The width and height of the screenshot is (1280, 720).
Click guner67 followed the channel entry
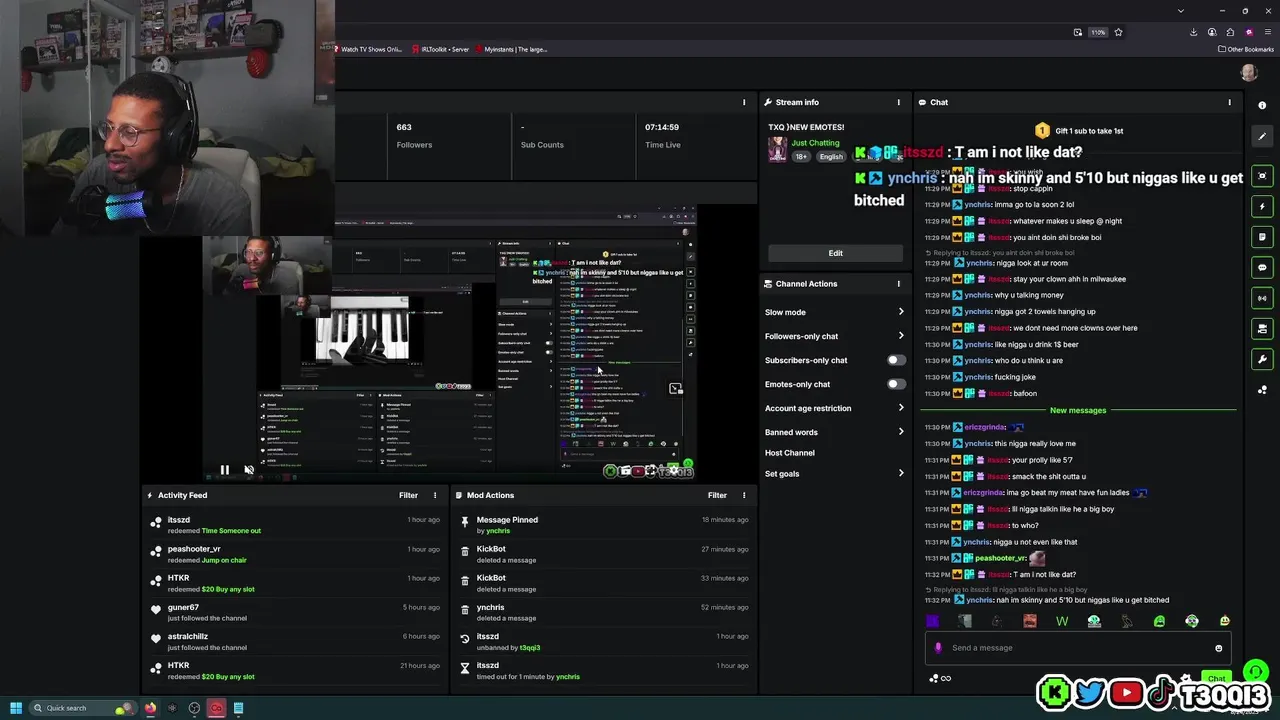pos(295,613)
